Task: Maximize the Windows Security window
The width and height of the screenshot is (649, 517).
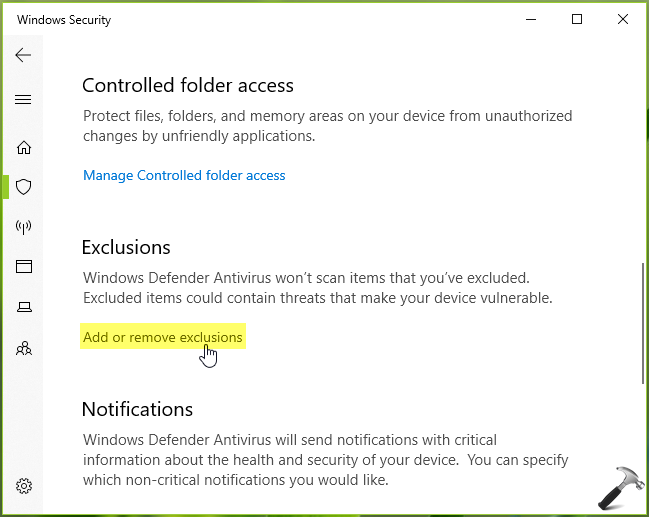Action: coord(577,20)
